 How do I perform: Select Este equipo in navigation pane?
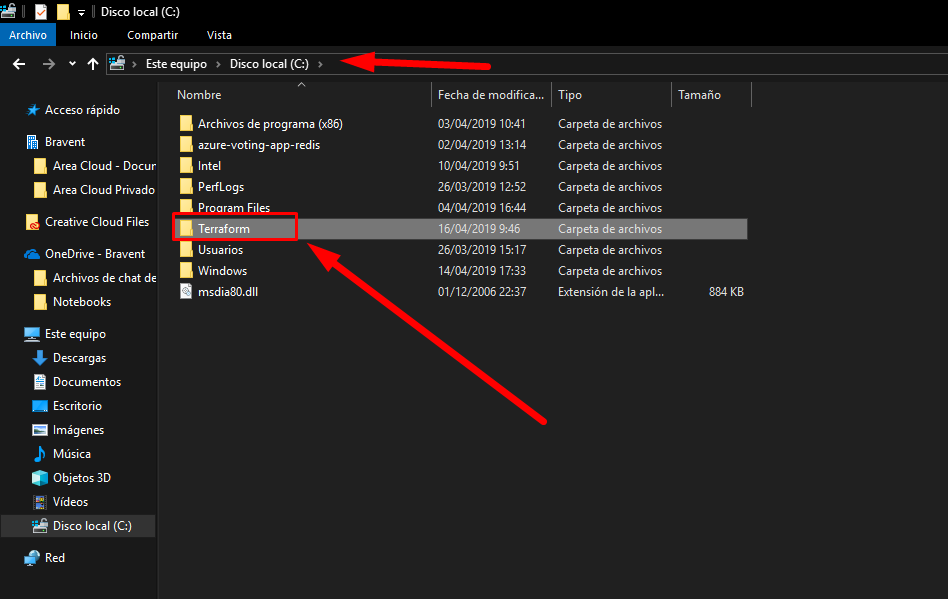coord(75,334)
